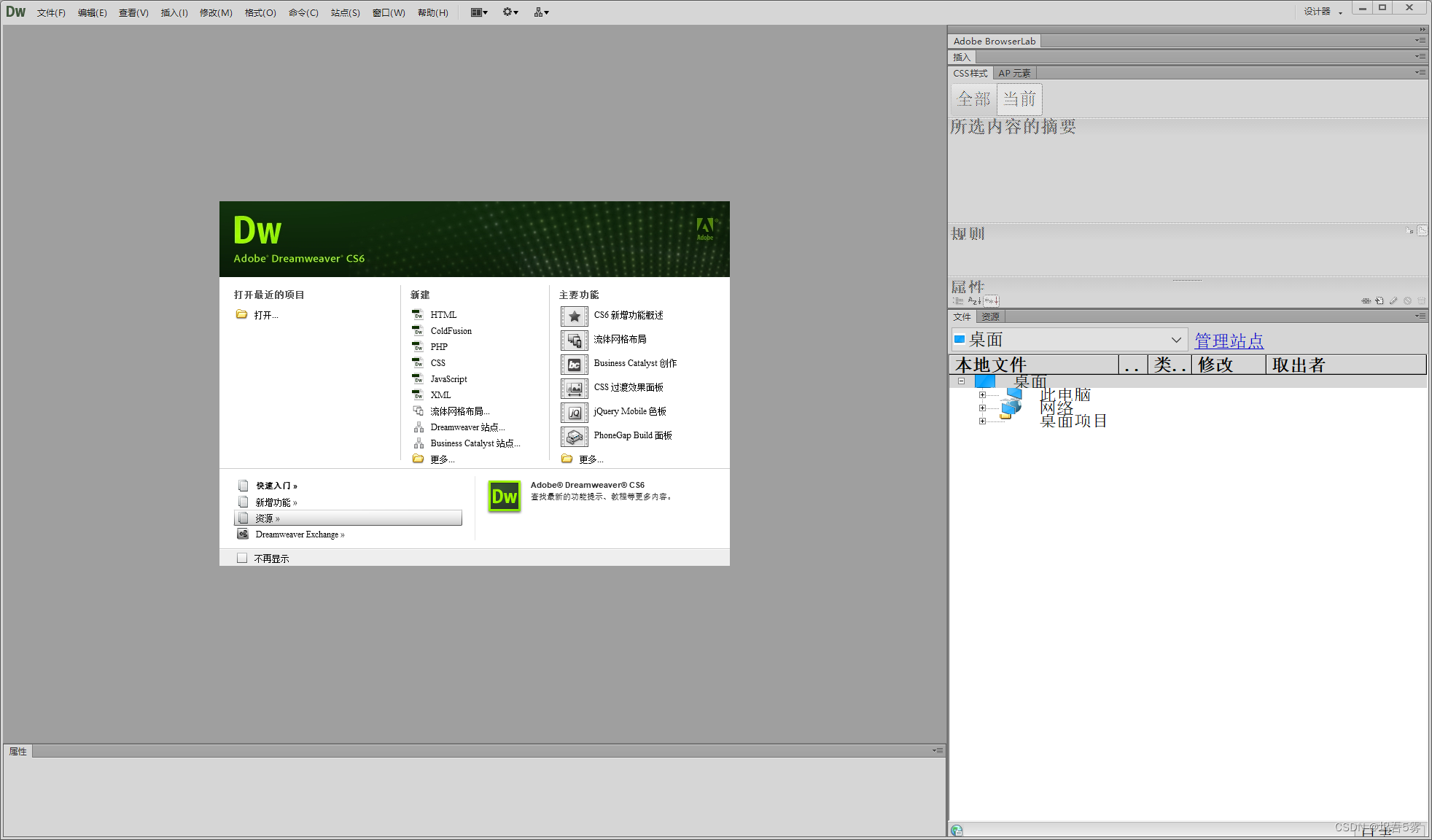Open the layout switcher dropdown in toolbar

[x=478, y=12]
